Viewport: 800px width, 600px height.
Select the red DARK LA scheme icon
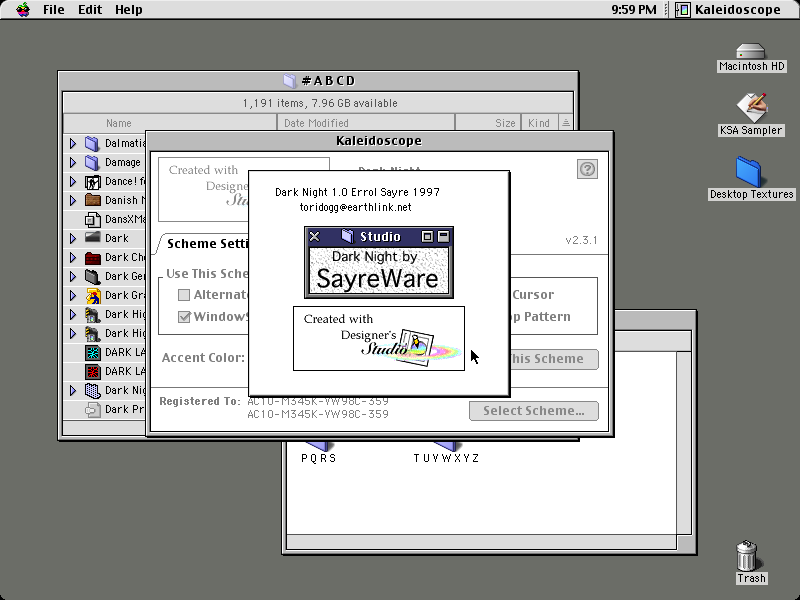tap(92, 371)
